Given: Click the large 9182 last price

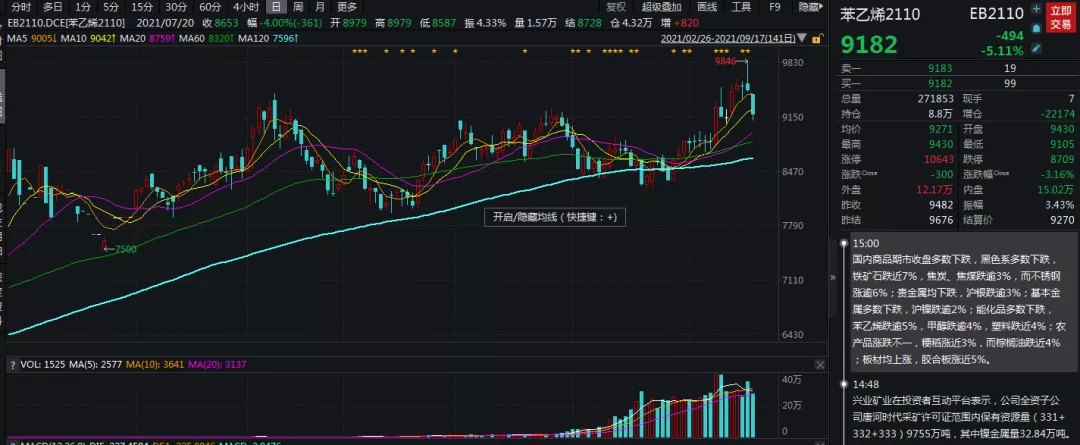Looking at the screenshot, I should pyautogui.click(x=869, y=45).
